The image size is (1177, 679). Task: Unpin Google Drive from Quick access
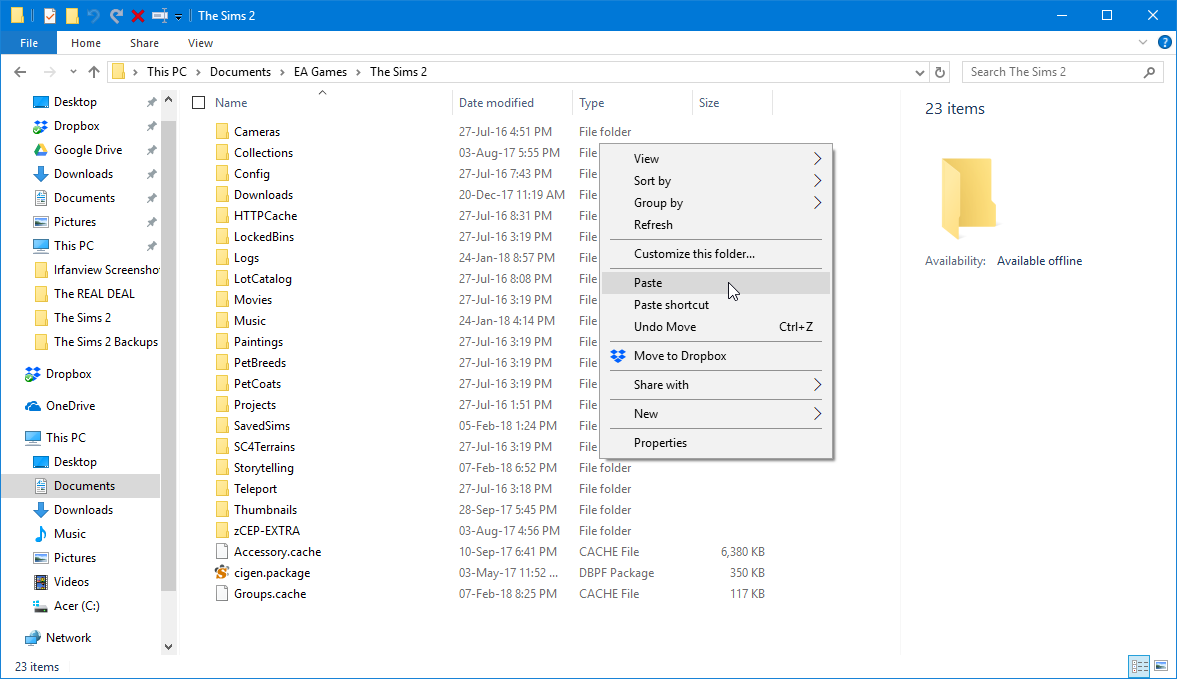pyautogui.click(x=152, y=150)
